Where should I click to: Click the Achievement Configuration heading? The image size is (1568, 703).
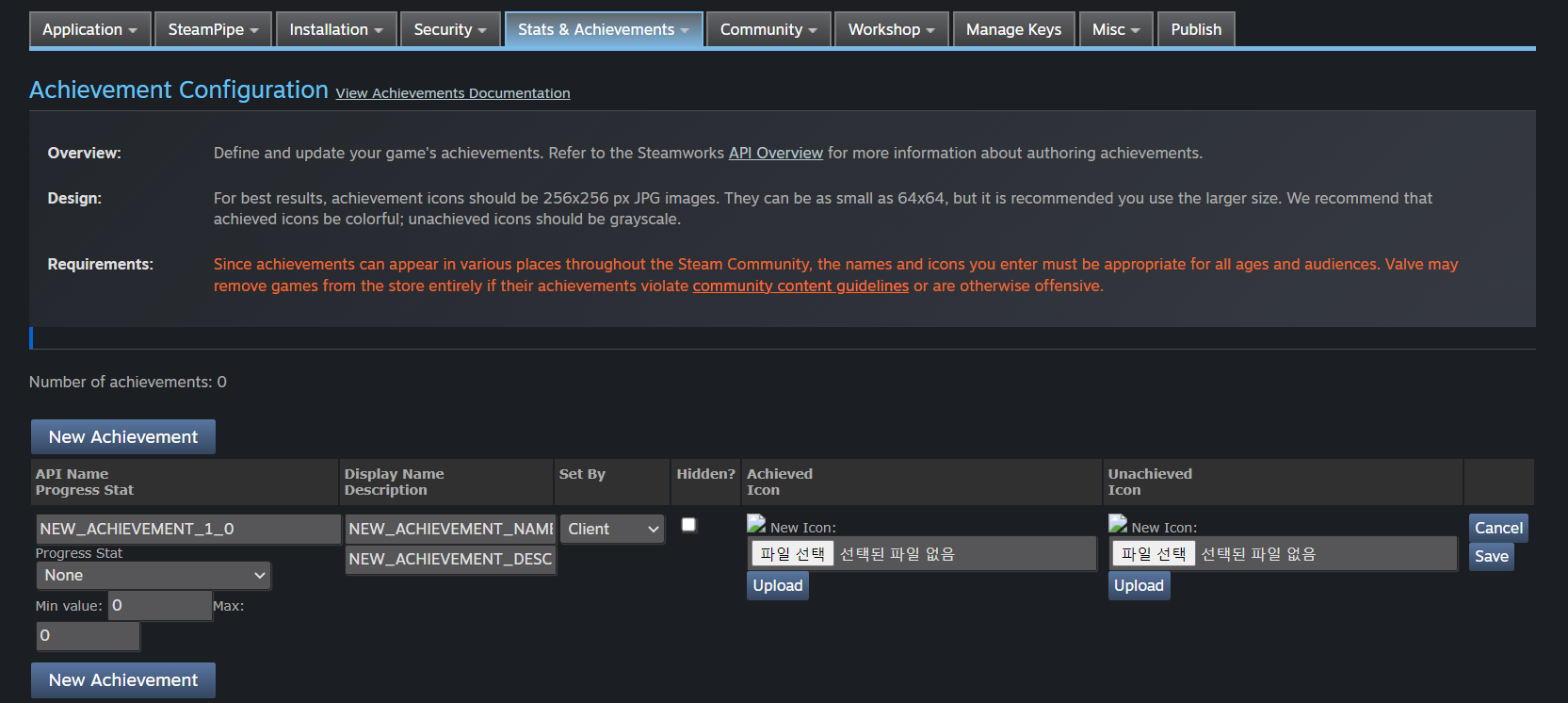pyautogui.click(x=179, y=90)
